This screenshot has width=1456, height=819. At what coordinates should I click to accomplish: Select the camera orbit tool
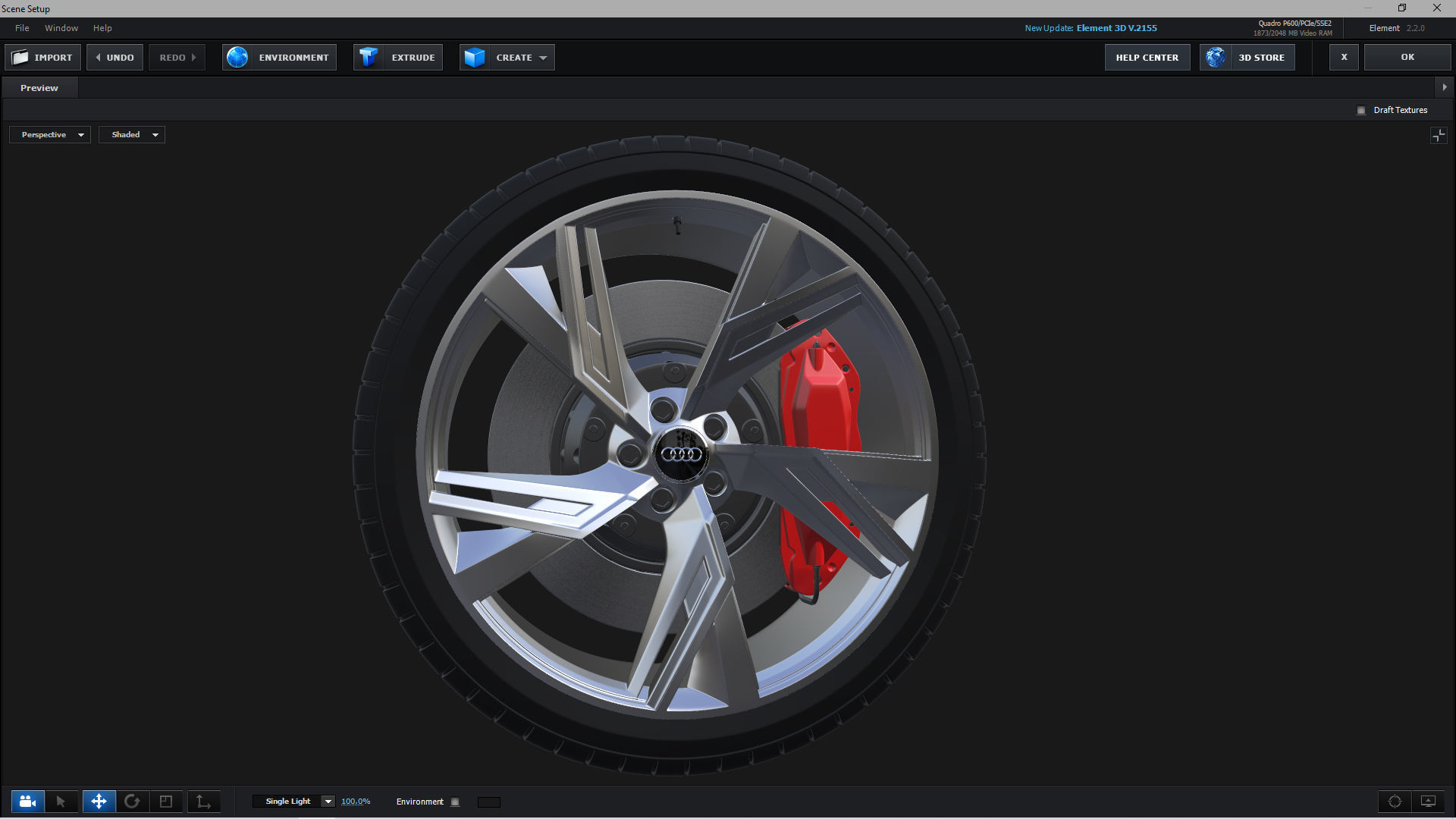point(28,802)
